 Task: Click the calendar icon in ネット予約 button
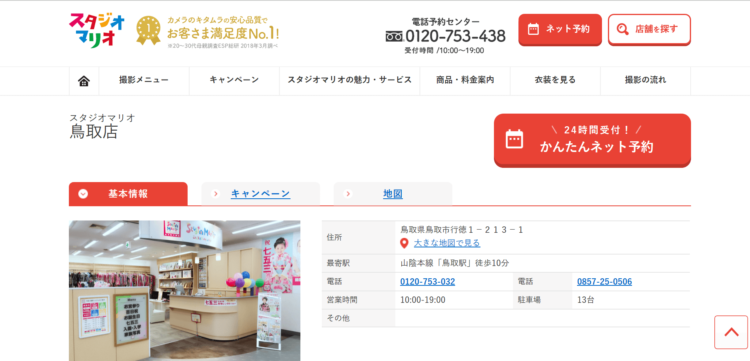point(533,29)
